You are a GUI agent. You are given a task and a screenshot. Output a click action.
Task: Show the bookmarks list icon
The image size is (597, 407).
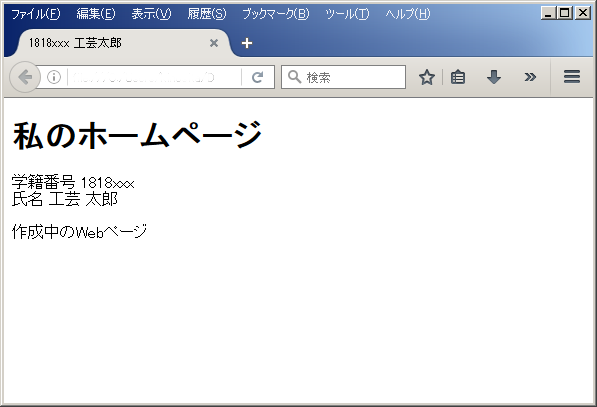click(458, 77)
